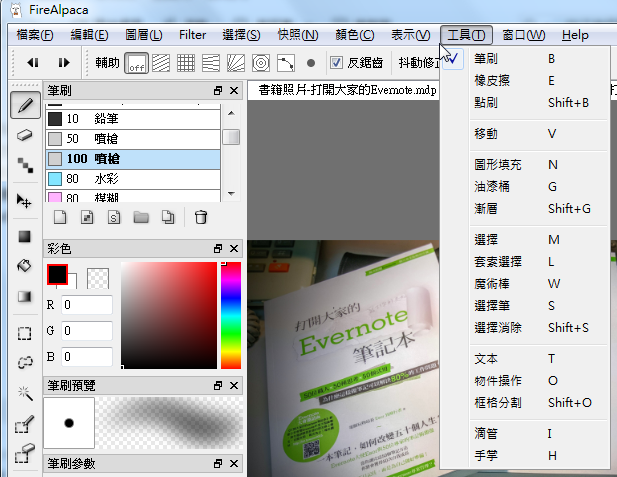Select the selection pen tool icon

(x=24, y=424)
